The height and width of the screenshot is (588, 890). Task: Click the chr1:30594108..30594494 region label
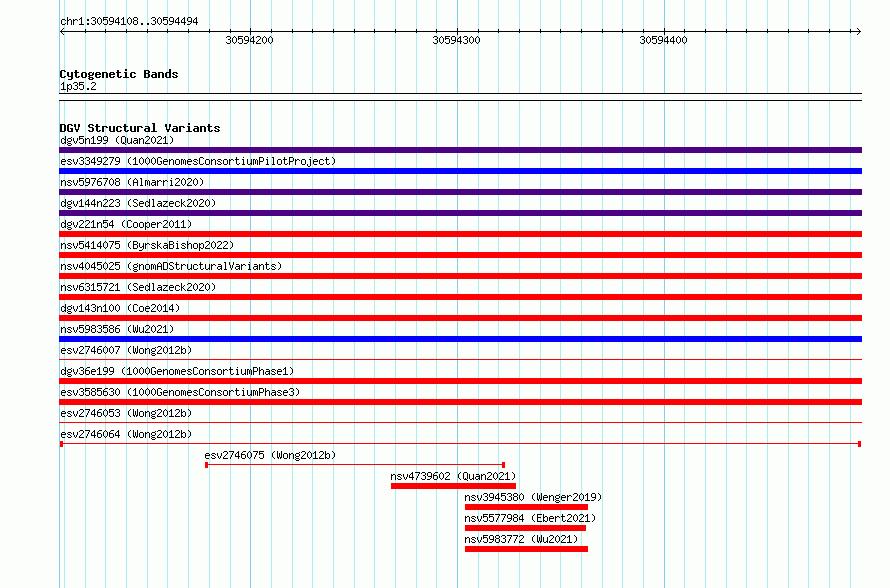click(129, 21)
